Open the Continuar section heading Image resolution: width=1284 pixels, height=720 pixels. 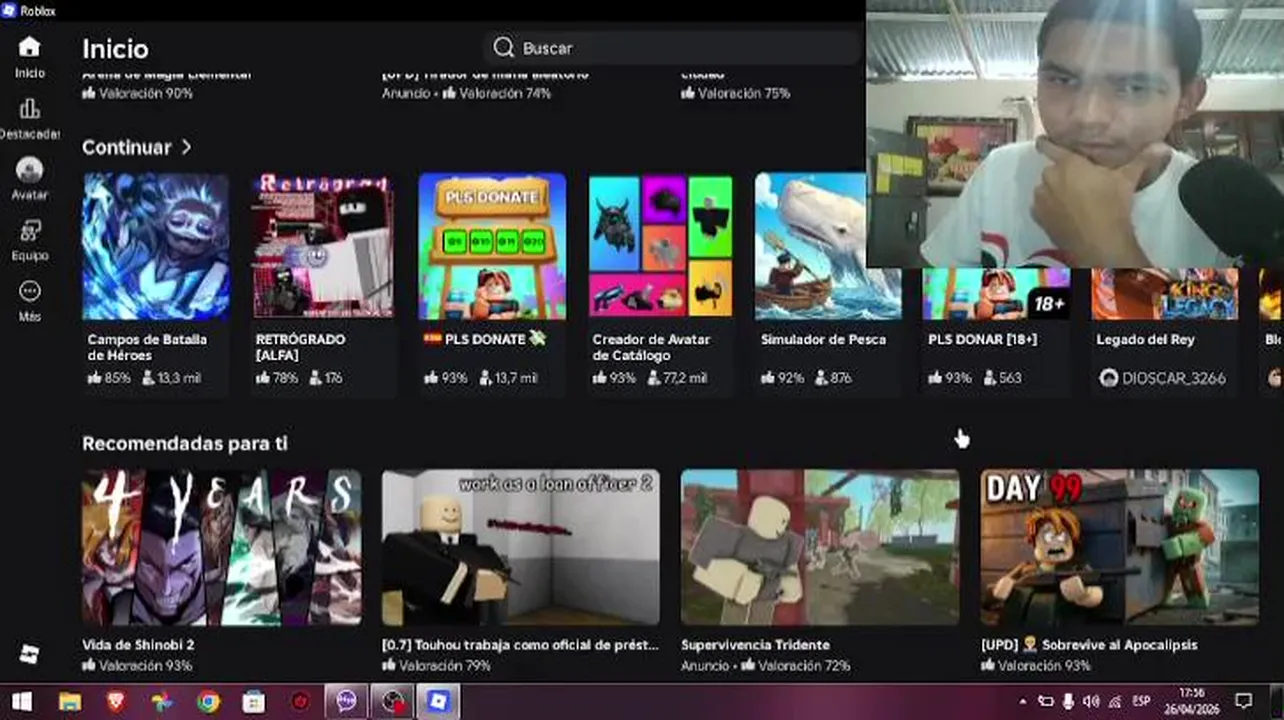[x=127, y=147]
